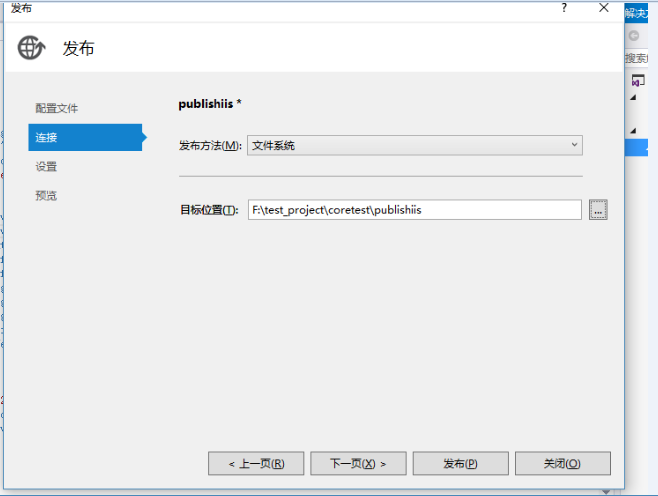
Task: Go to the 设置 step
Action: 46,167
